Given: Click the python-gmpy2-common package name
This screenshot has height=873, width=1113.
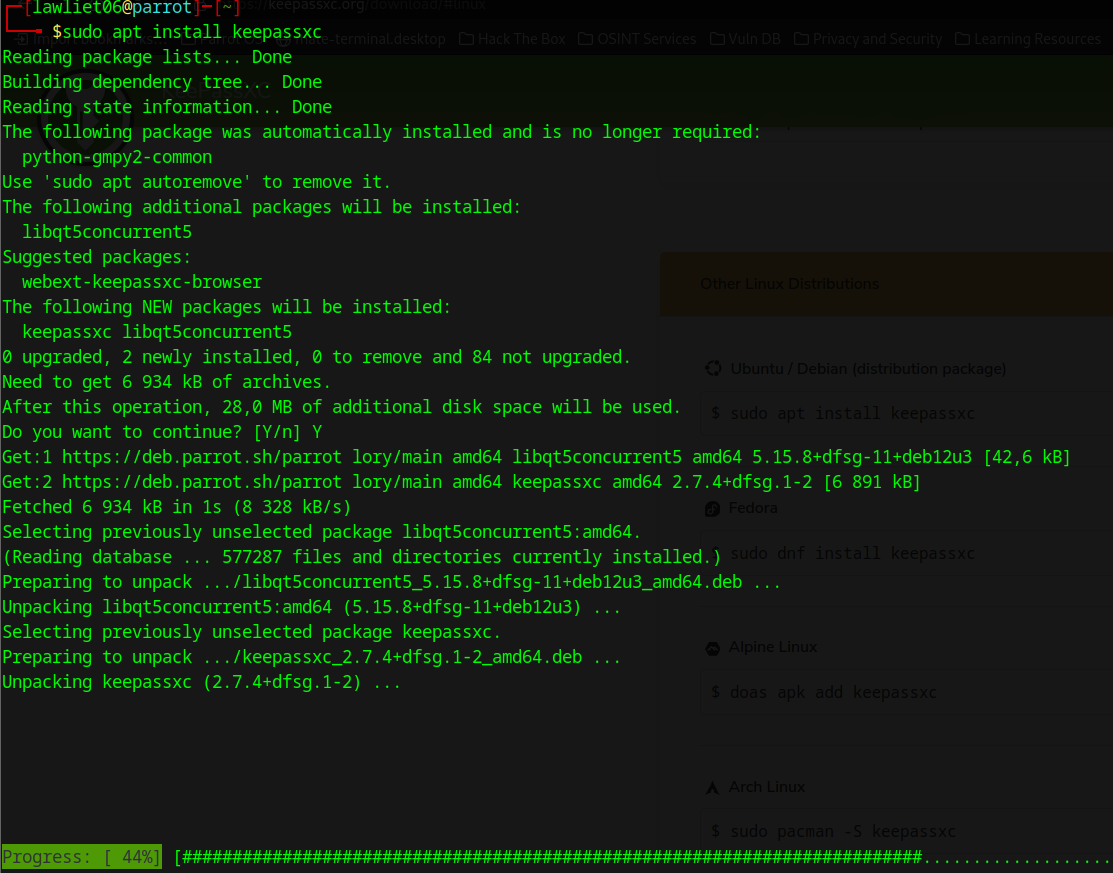Looking at the screenshot, I should point(117,157).
